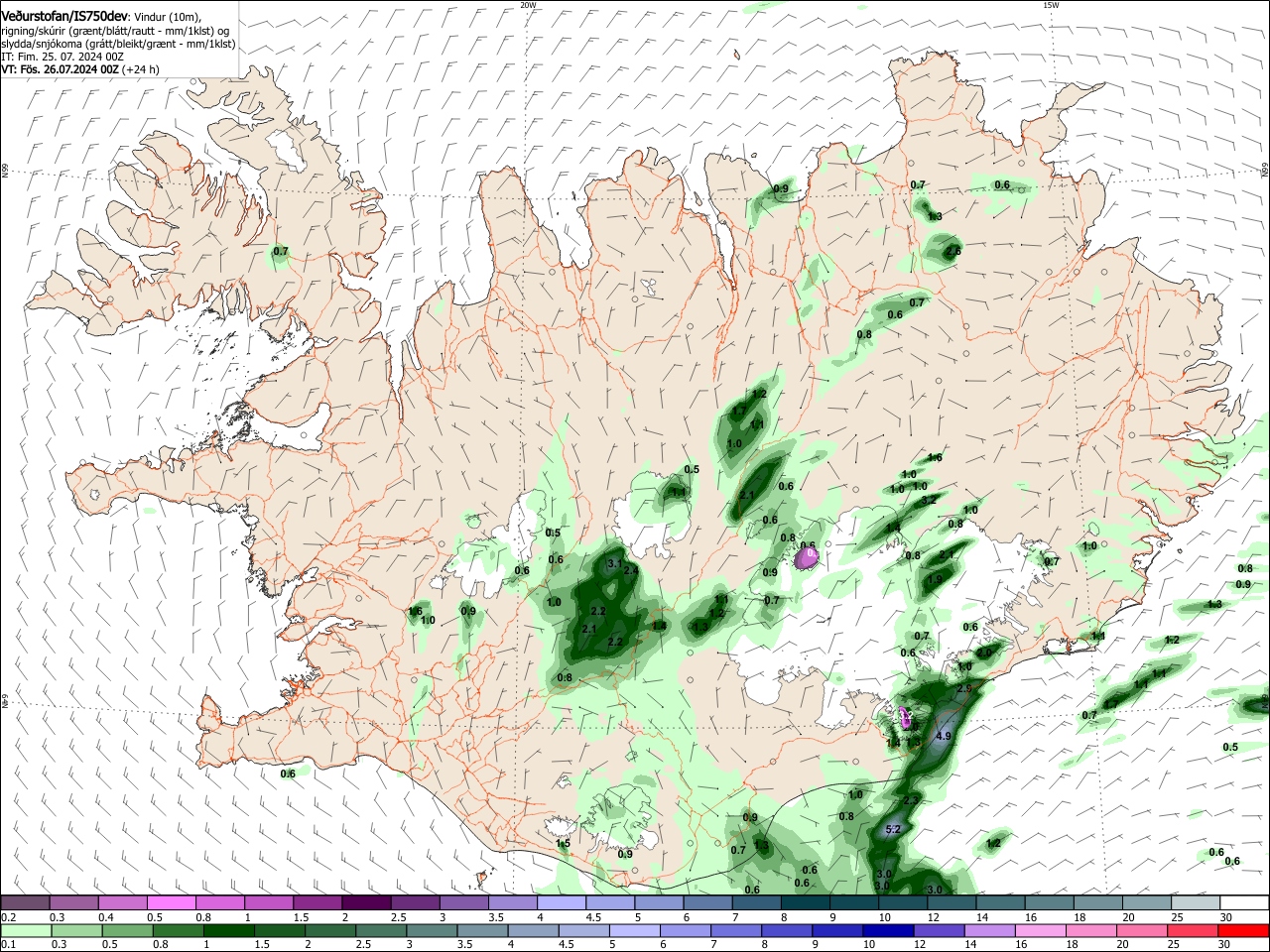Click the '15W' longitude label
The width and height of the screenshot is (1270, 952).
[1051, 5]
